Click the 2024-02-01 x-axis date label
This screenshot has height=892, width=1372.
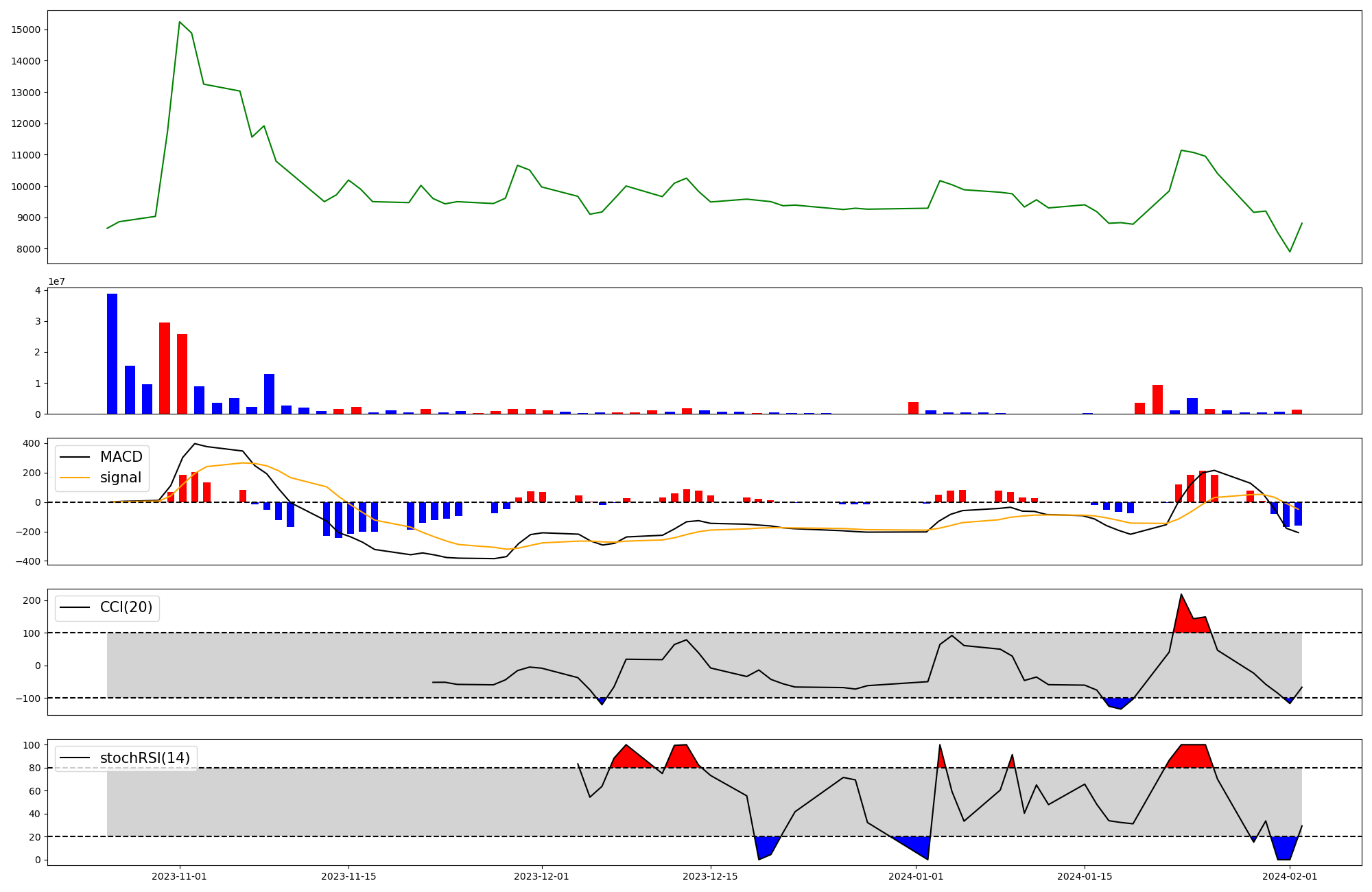1290,876
